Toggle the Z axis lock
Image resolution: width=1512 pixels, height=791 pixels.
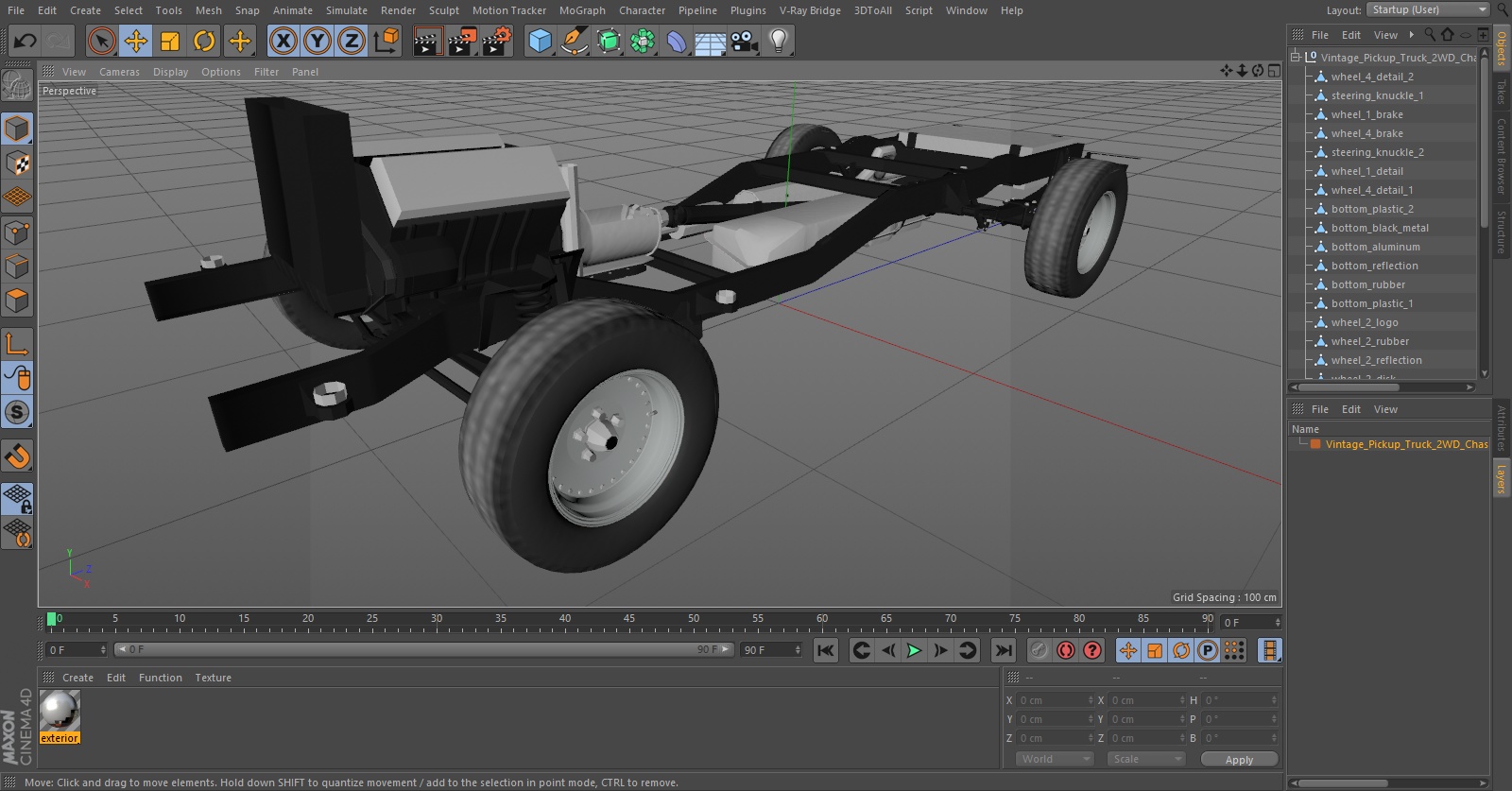point(352,41)
